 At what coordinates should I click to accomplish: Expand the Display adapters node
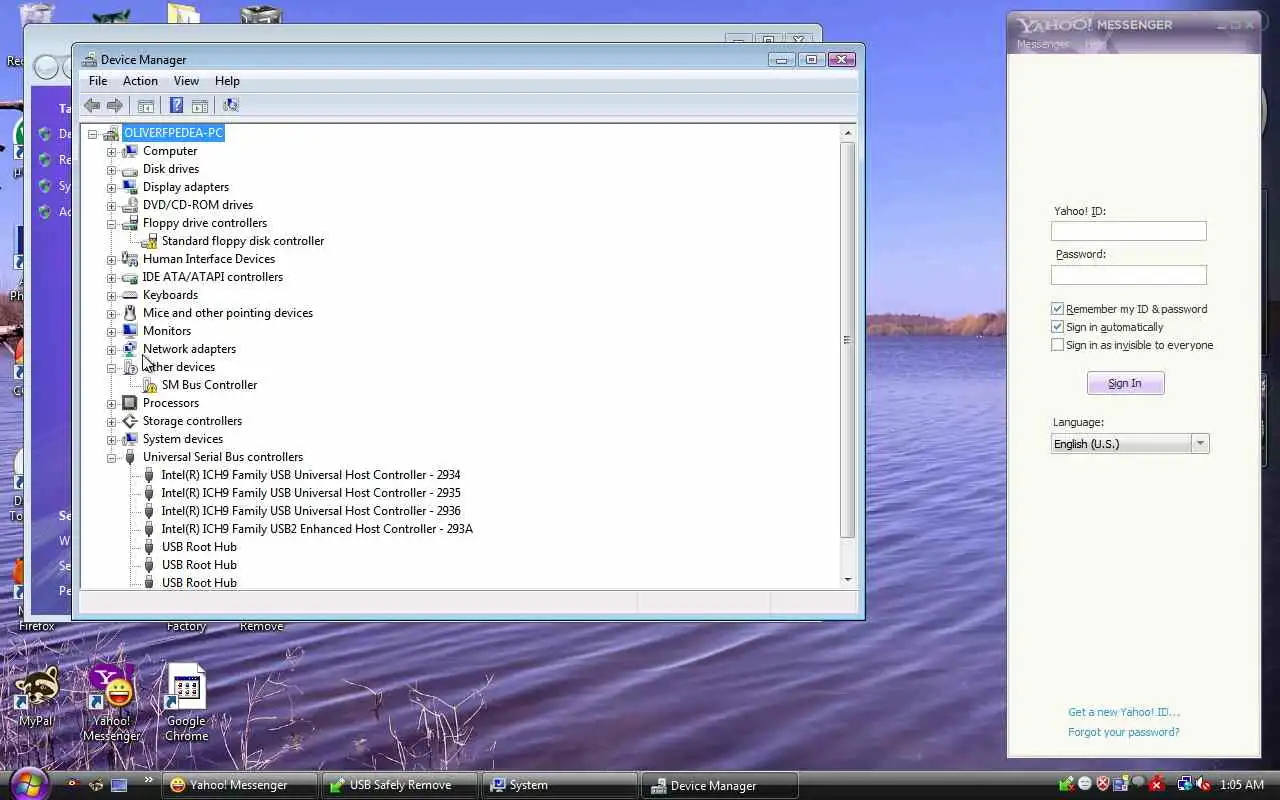(112, 188)
